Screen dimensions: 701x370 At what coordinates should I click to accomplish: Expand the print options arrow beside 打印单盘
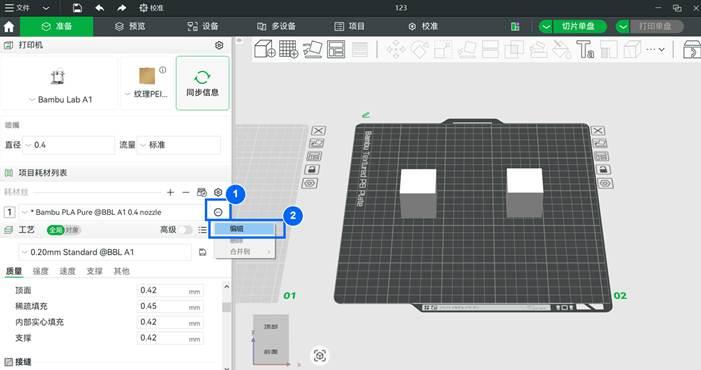click(623, 26)
